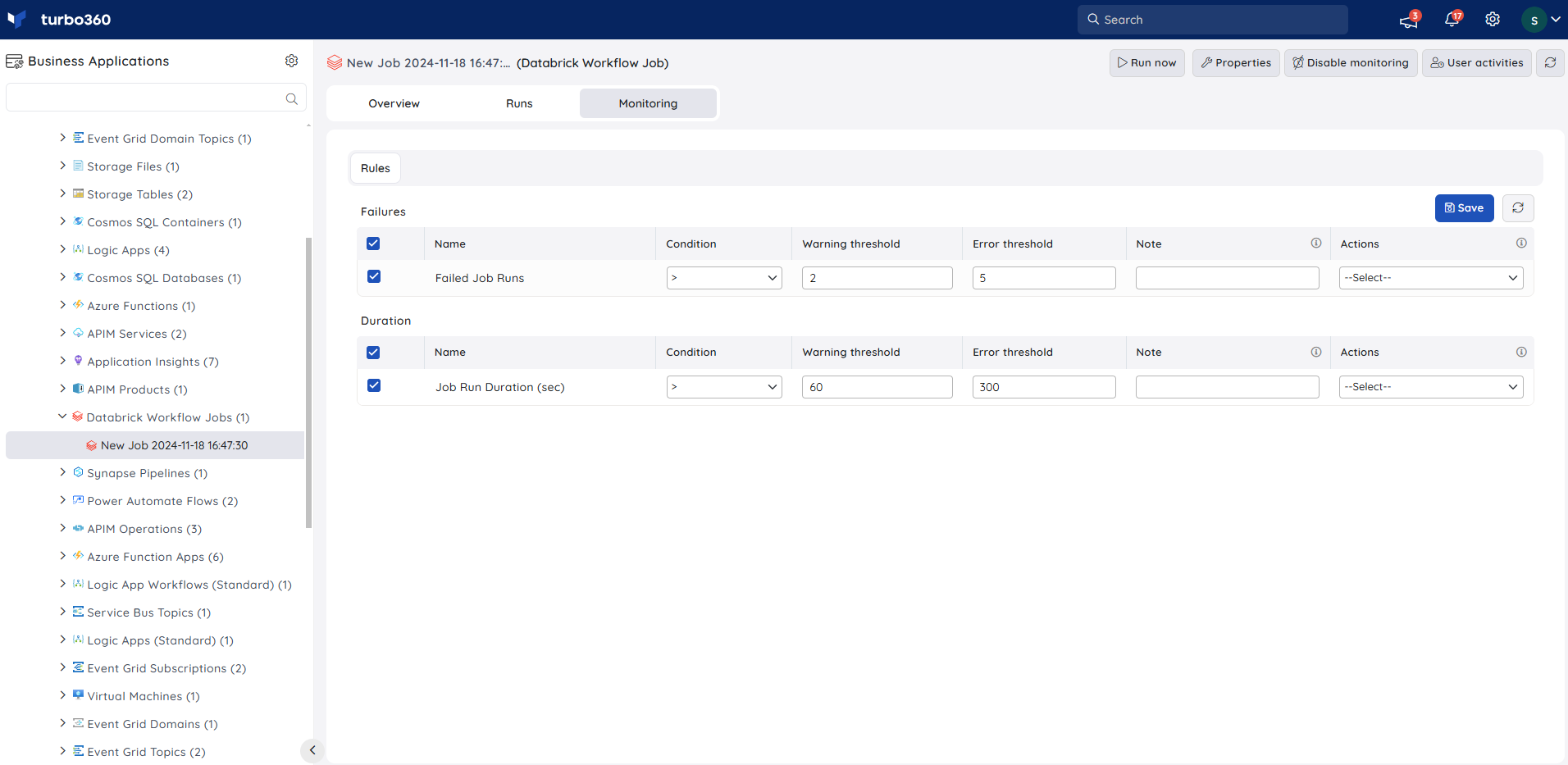
Task: Click the Run now button
Action: click(x=1146, y=63)
